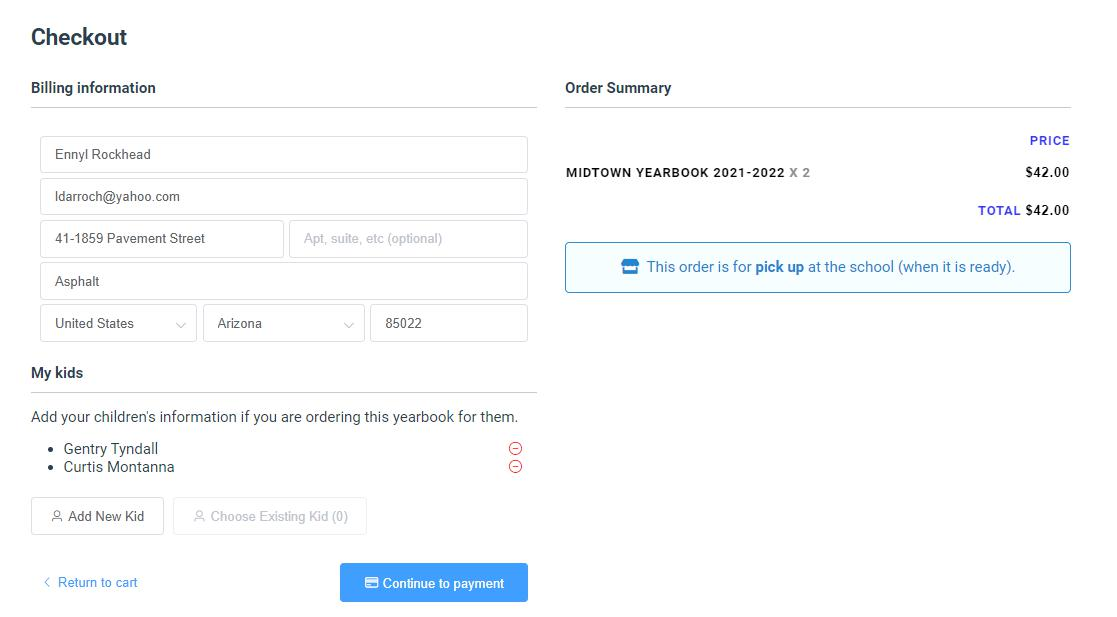Edit the zip code field 85022
The height and width of the screenshot is (617, 1117).
click(x=449, y=323)
